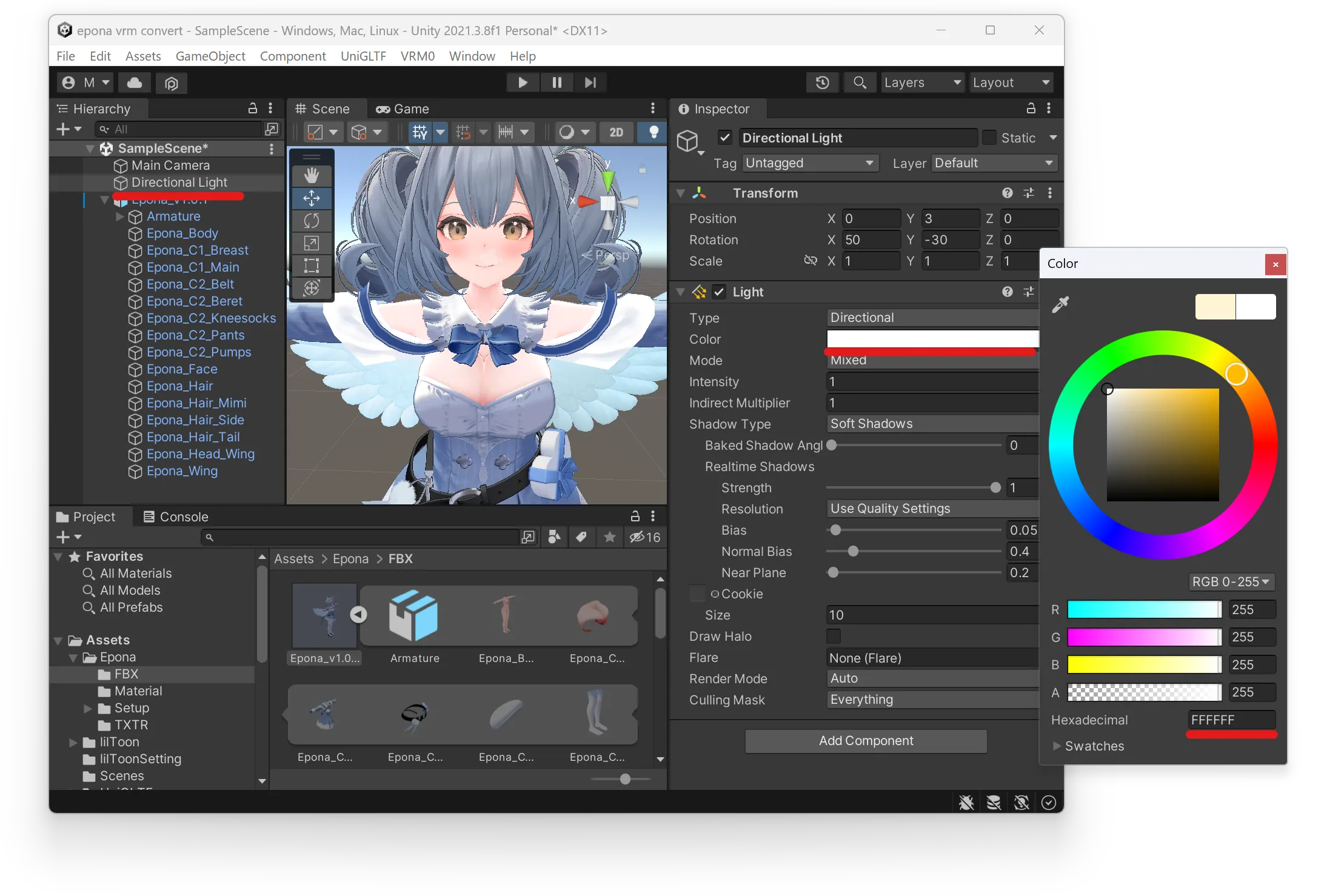Image resolution: width=1344 pixels, height=896 pixels.
Task: Open the VRM0 menu
Action: [417, 56]
